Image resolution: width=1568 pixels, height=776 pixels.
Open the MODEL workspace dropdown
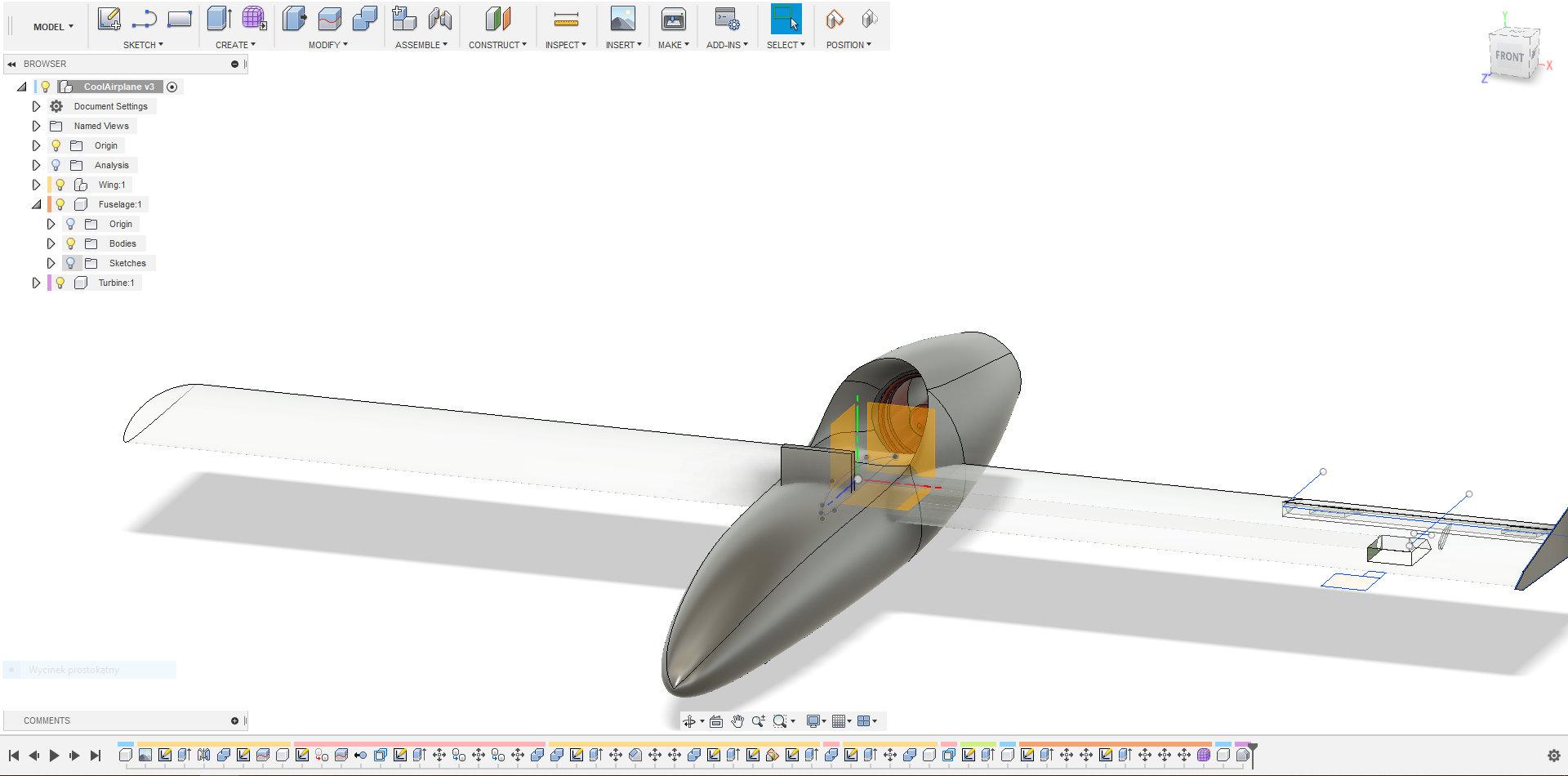pos(53,27)
